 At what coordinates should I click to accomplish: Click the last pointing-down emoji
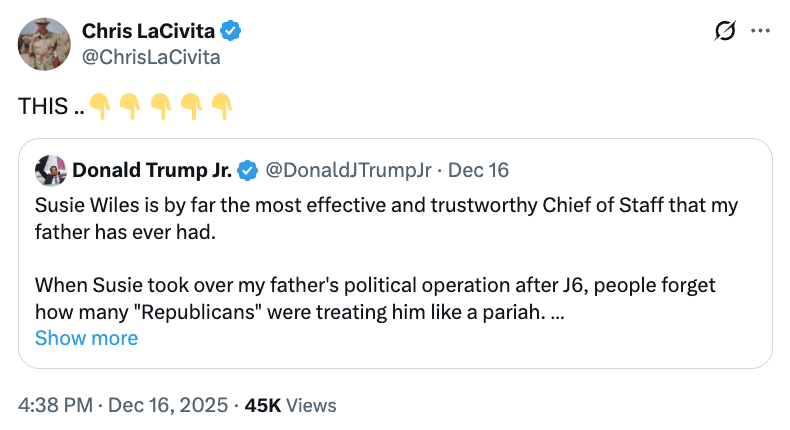point(222,105)
